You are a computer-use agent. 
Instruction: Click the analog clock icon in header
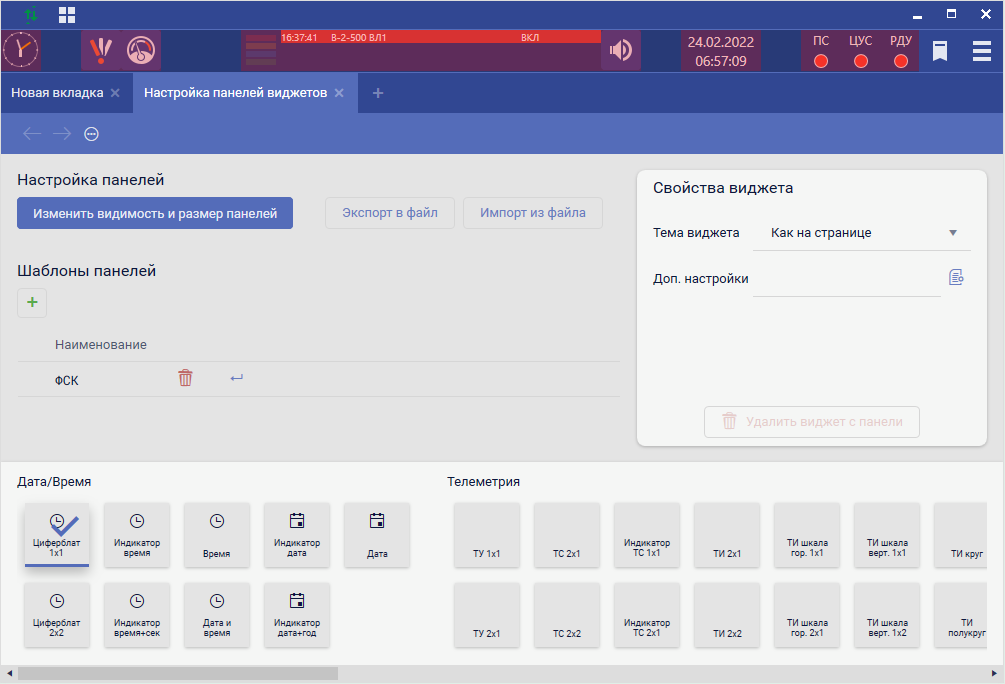click(20, 50)
